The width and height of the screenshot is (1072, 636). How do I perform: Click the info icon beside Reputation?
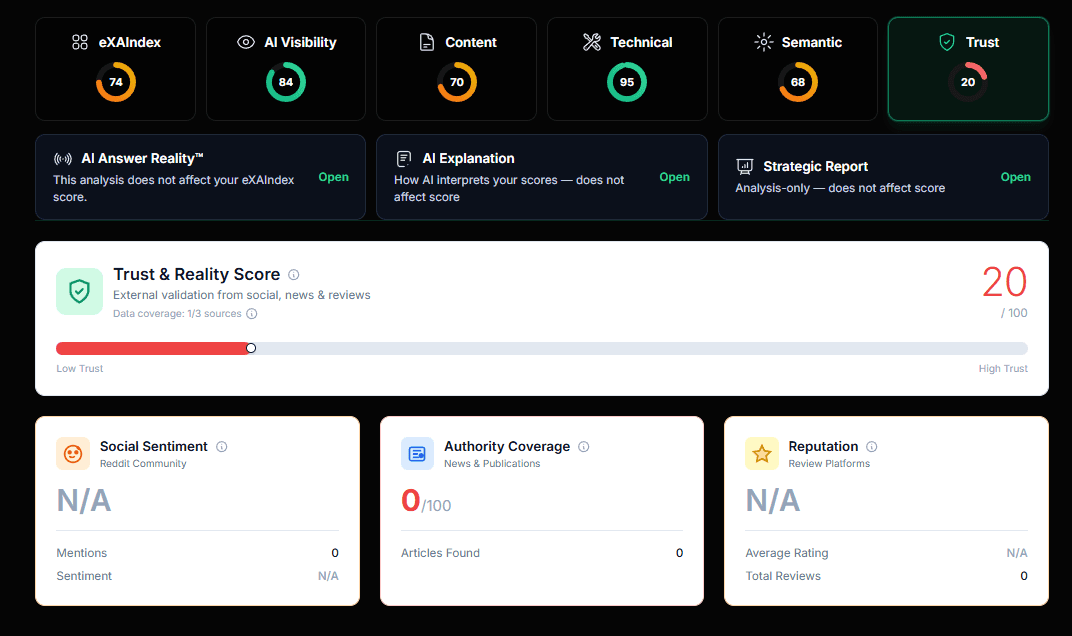(872, 447)
